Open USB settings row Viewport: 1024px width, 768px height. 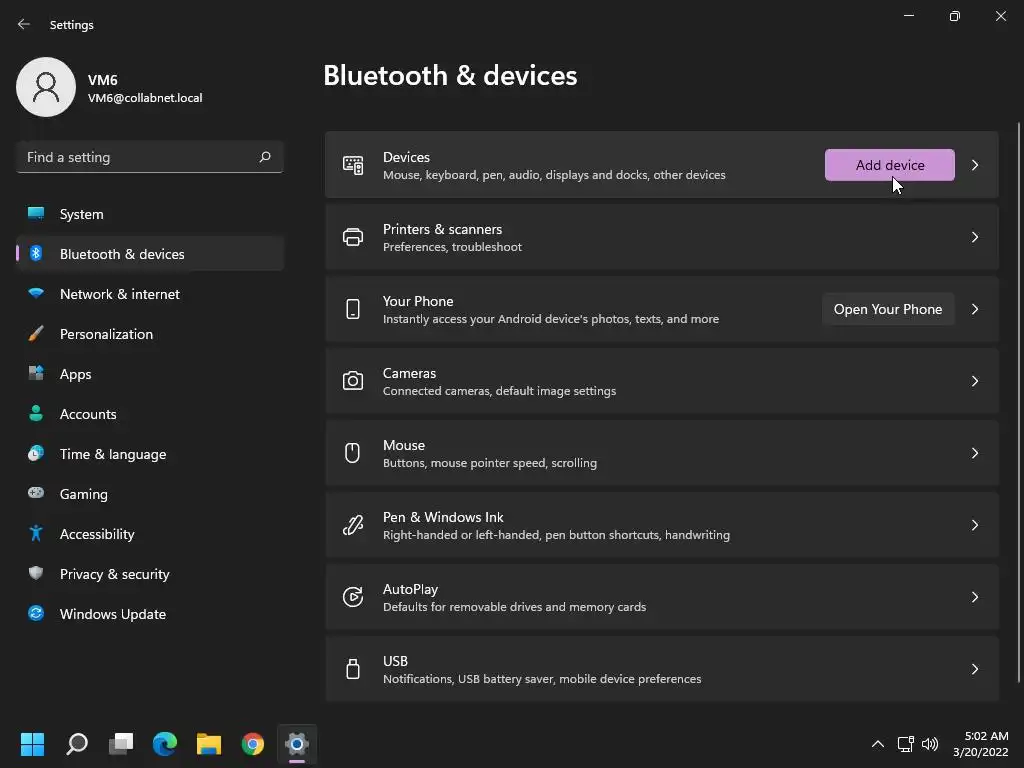(x=662, y=669)
